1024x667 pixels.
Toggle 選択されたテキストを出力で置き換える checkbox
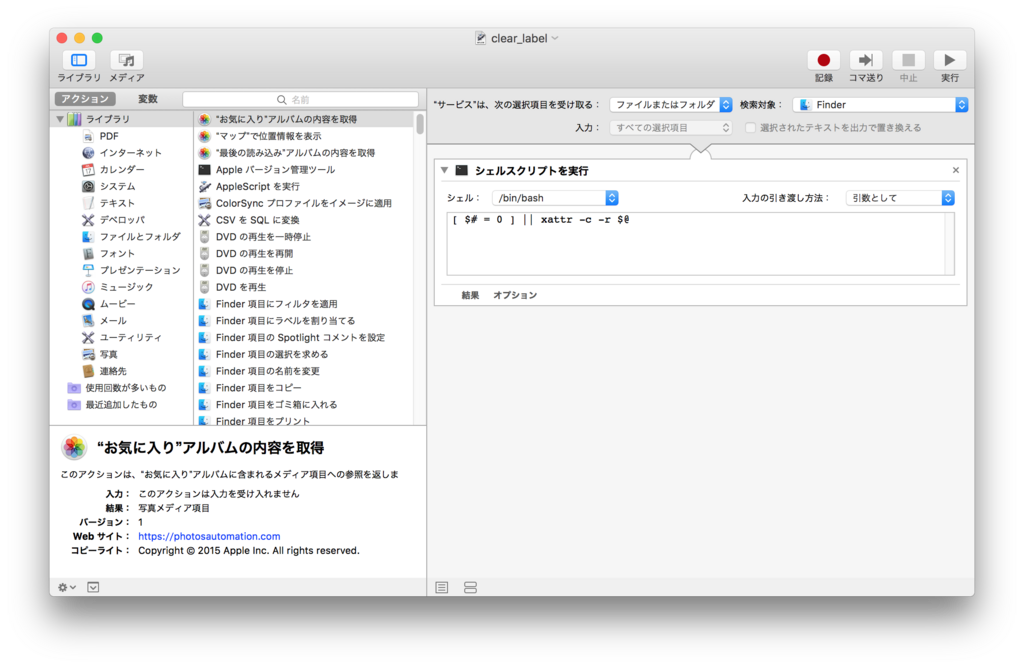coord(750,127)
